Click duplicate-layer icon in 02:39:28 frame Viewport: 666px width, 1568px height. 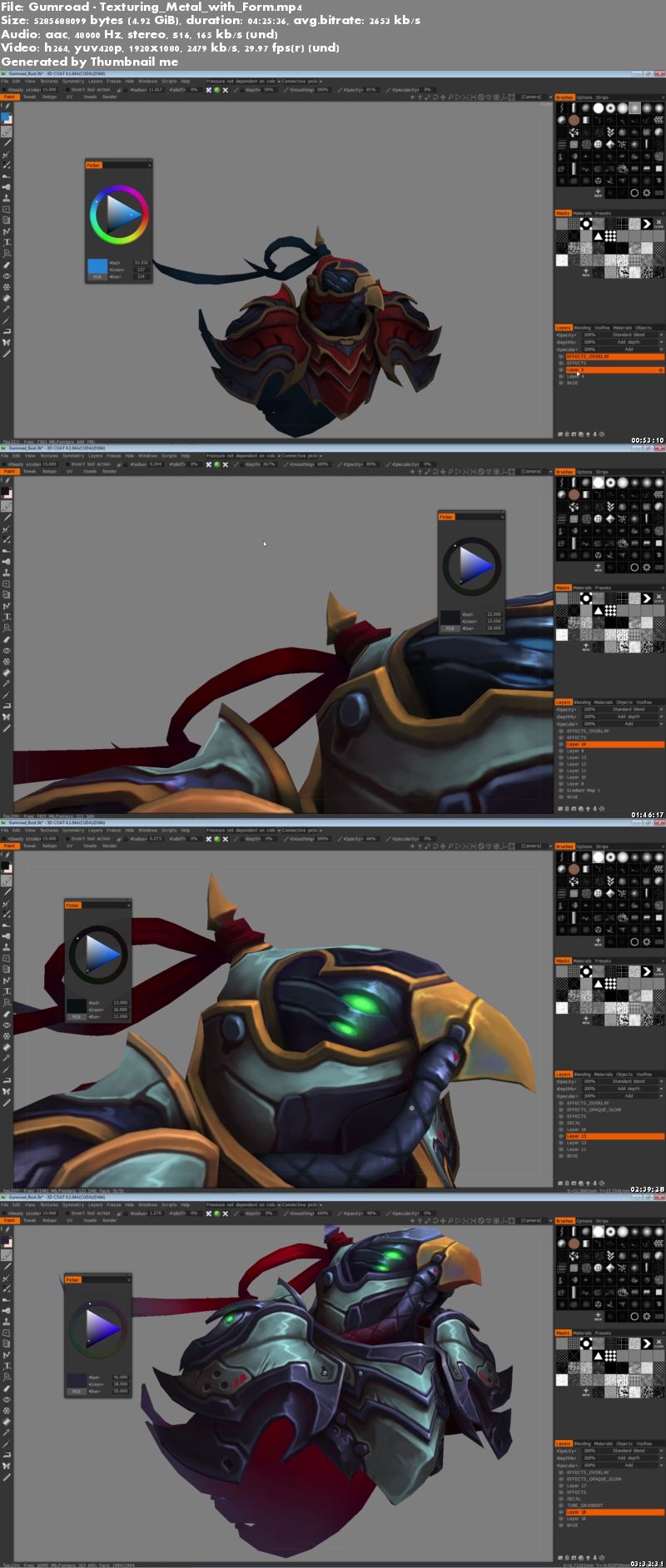(581, 1183)
